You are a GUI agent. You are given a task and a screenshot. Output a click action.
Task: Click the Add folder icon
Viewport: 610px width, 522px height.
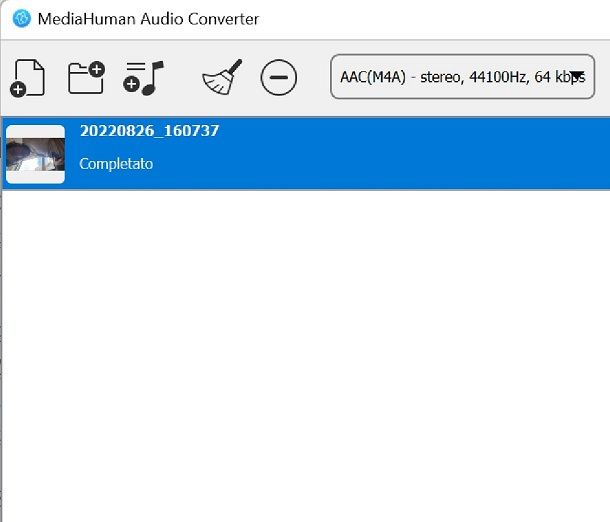(86, 77)
